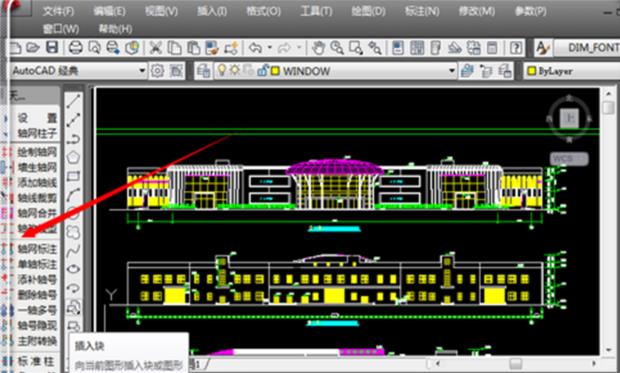Toggle the layer light bulb on/off

222,70
